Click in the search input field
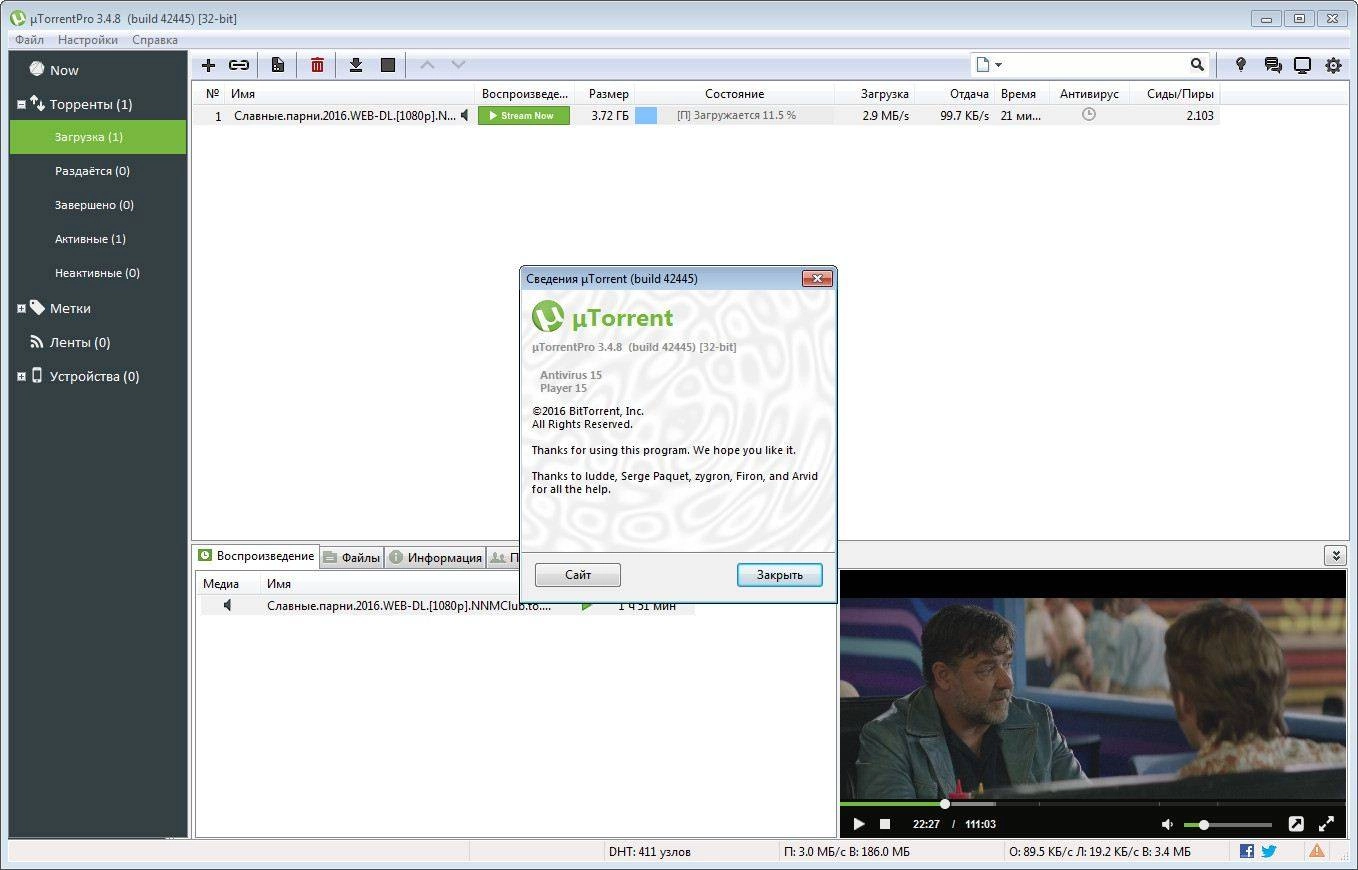 [1097, 65]
